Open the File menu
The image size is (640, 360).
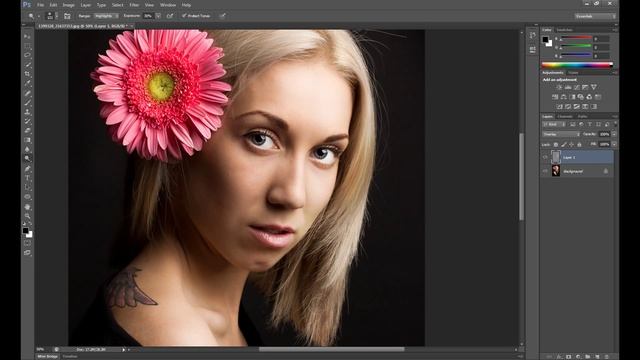[40, 5]
